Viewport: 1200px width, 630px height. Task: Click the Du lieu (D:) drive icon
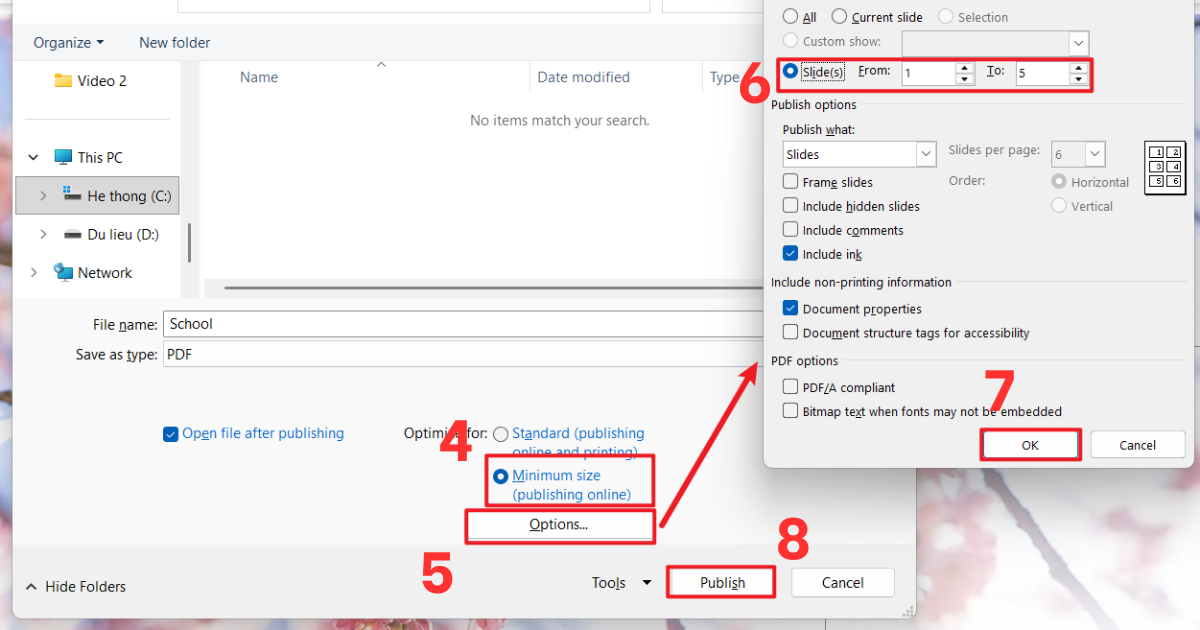click(73, 234)
